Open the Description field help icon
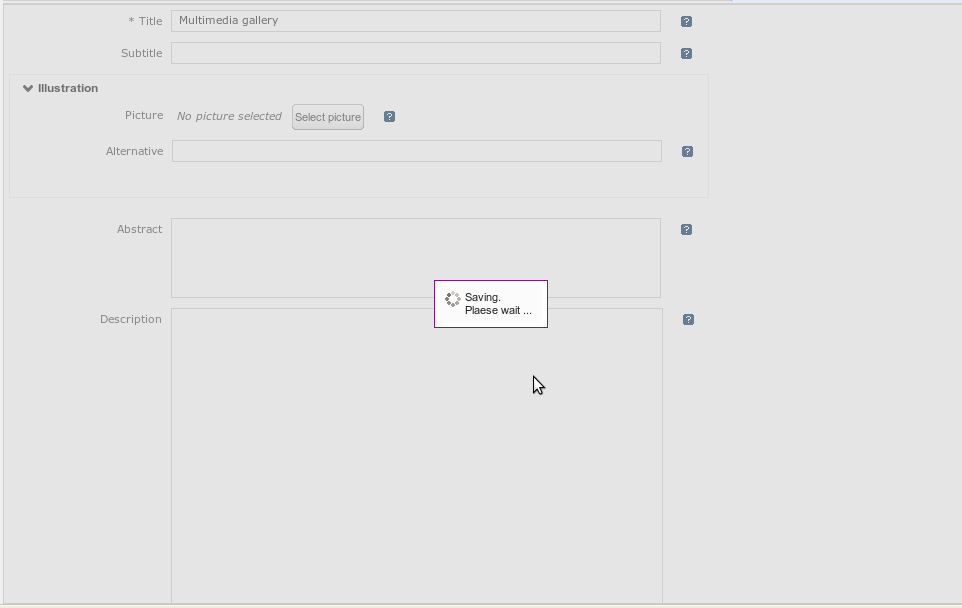 tap(688, 319)
